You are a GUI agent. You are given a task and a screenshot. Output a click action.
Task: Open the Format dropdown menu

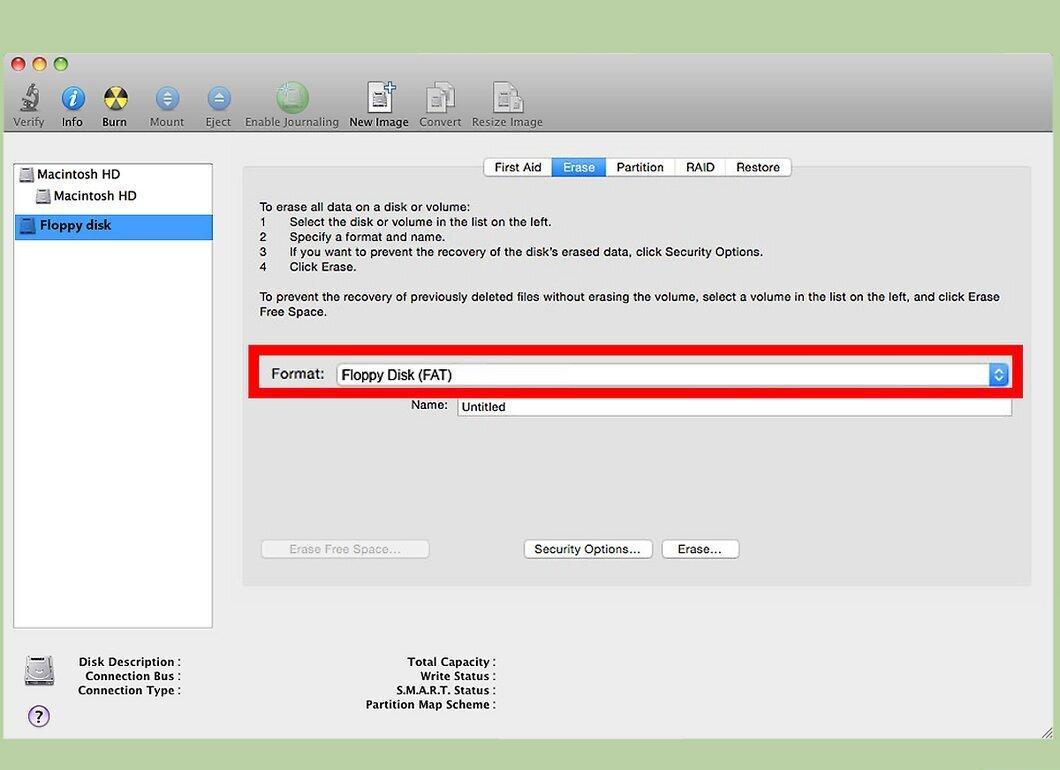[673, 375]
